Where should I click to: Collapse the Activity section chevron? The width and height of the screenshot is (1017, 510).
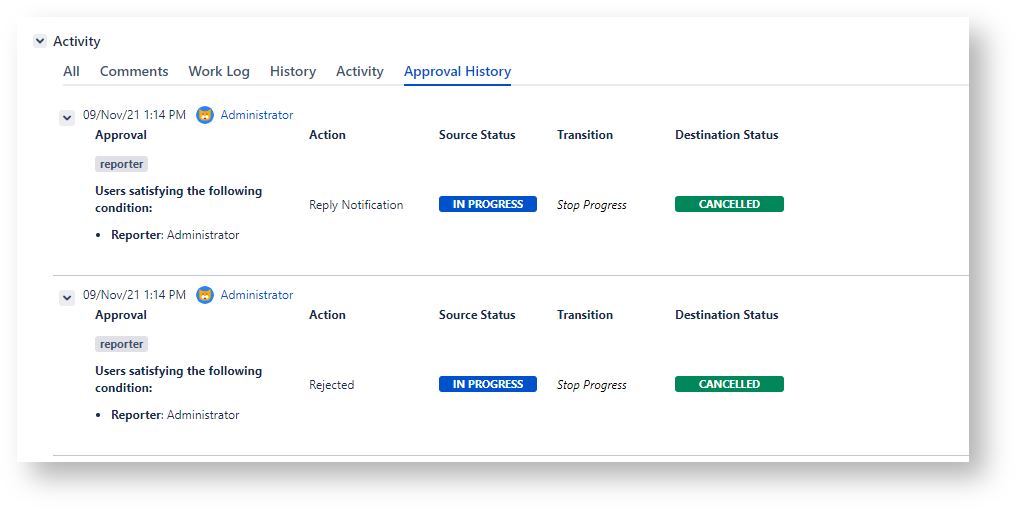pos(40,41)
